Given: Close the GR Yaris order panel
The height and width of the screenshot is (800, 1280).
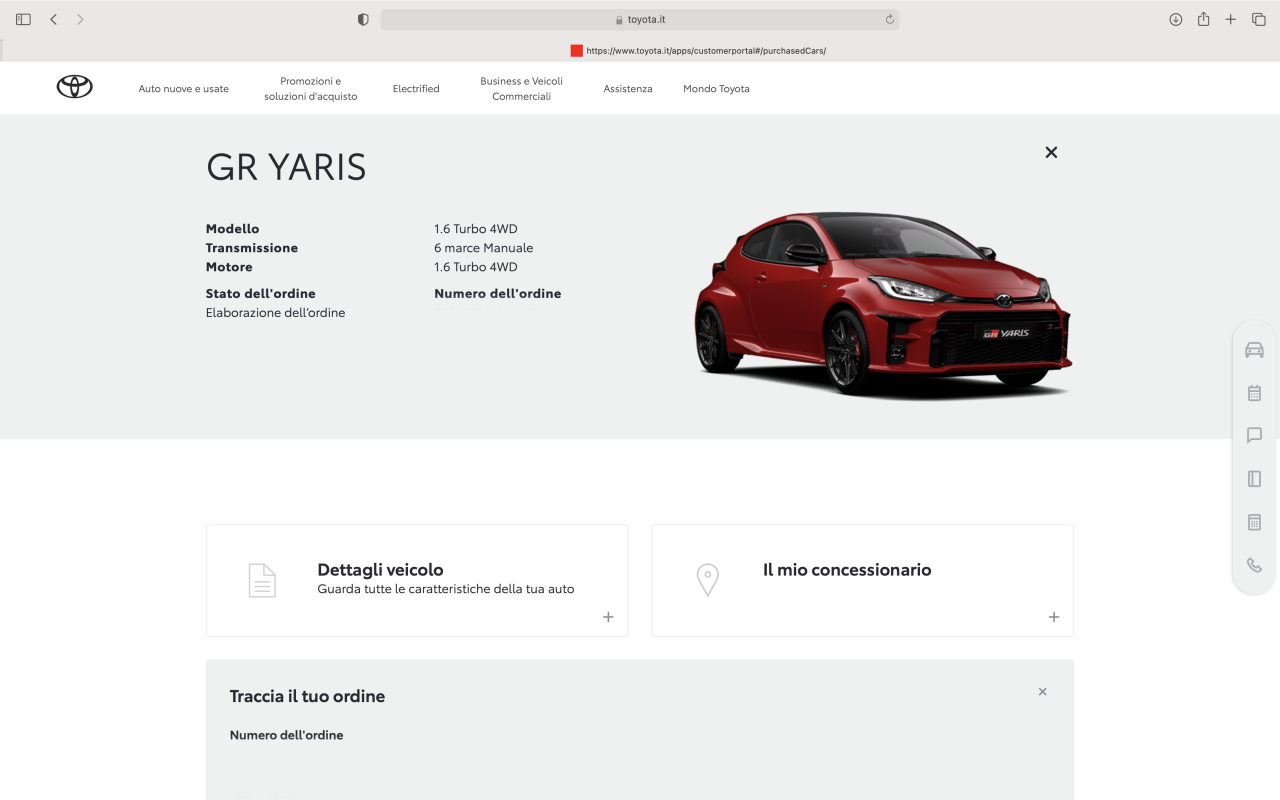Looking at the screenshot, I should (x=1051, y=152).
